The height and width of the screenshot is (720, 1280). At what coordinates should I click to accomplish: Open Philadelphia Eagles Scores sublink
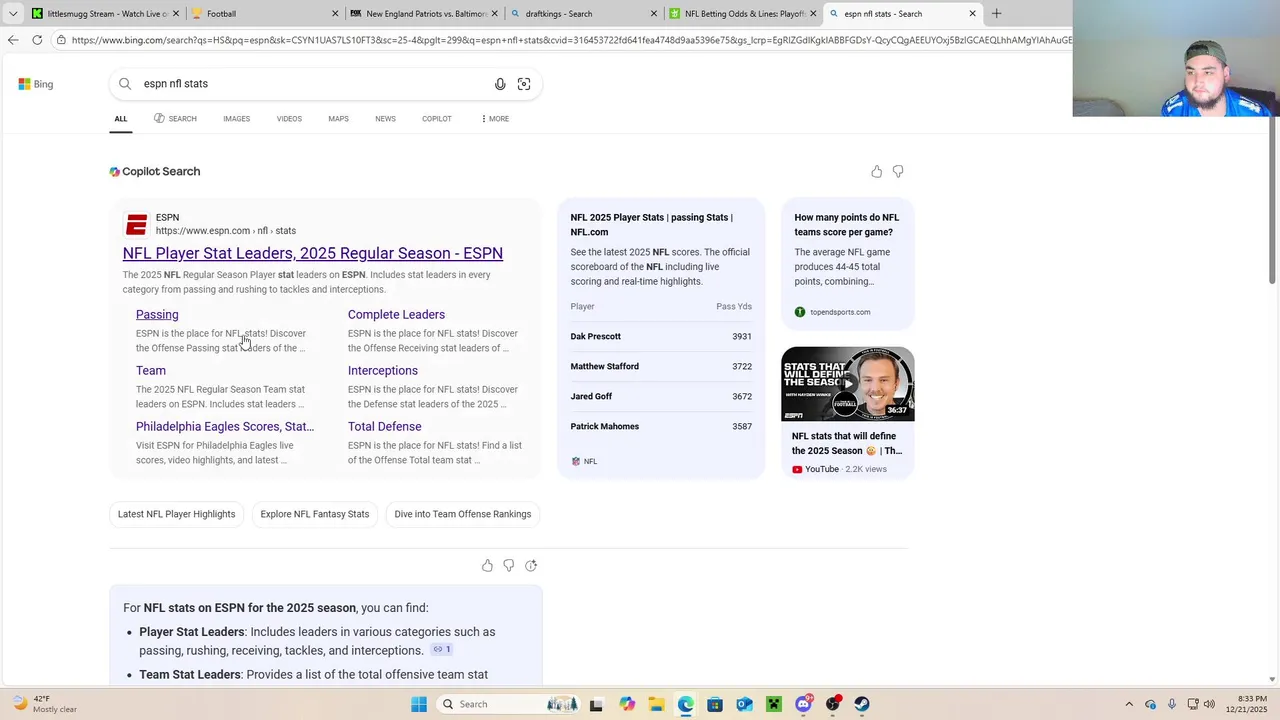pos(225,427)
